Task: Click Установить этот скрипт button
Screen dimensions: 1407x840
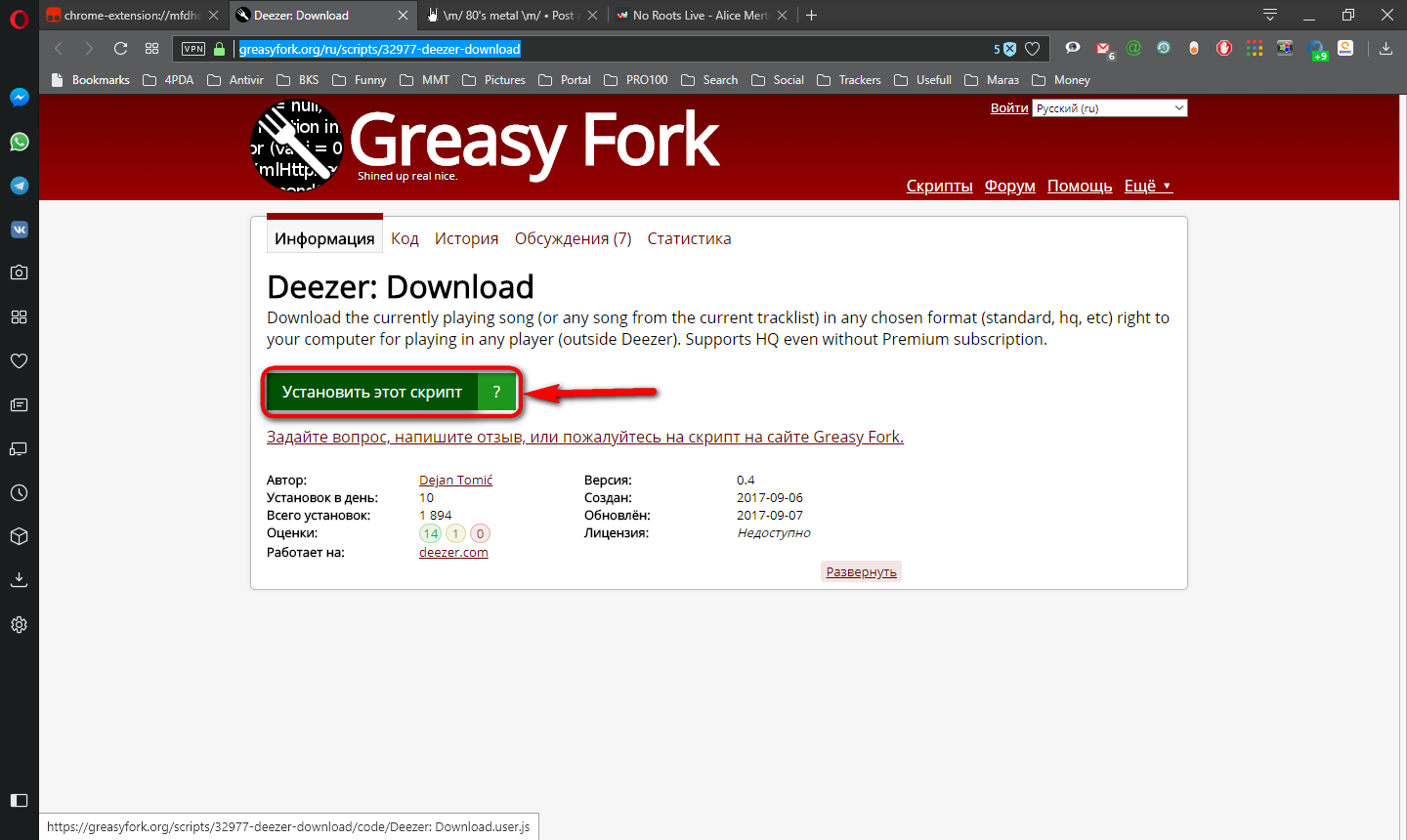Action: click(x=372, y=392)
